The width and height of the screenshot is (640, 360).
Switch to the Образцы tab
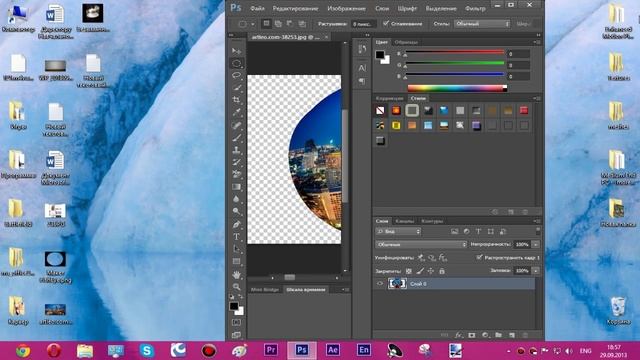pos(406,42)
